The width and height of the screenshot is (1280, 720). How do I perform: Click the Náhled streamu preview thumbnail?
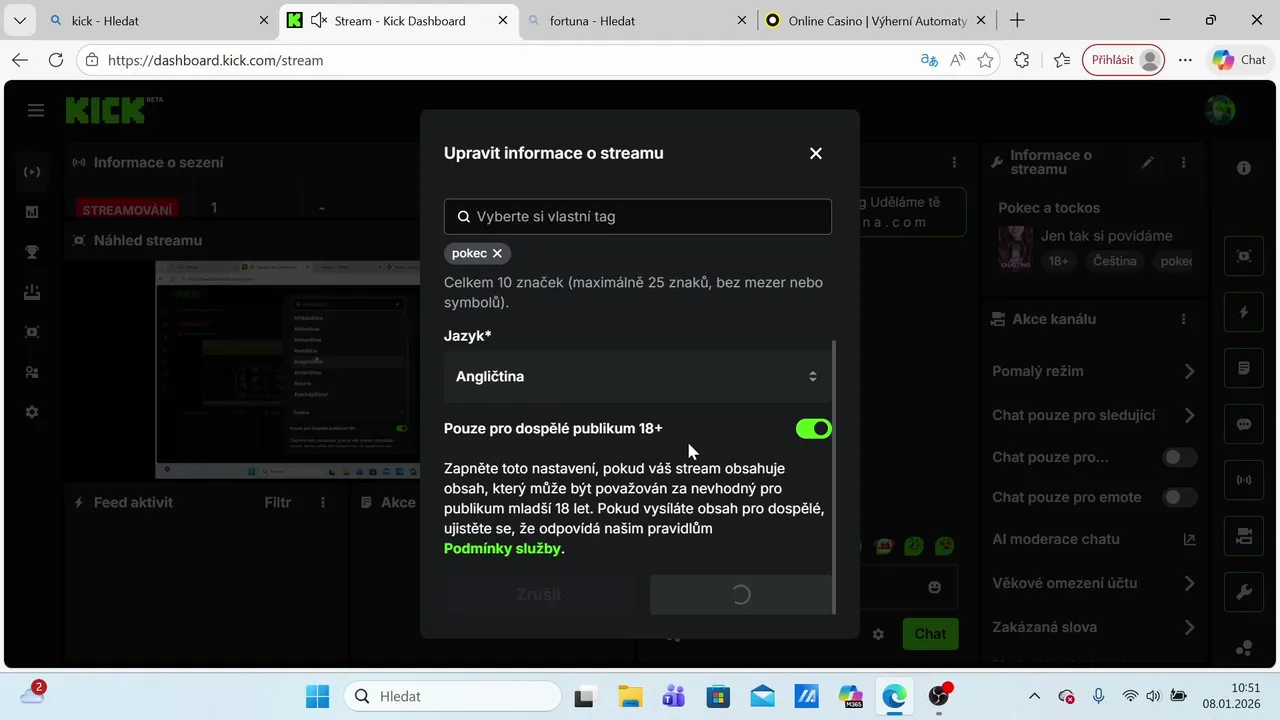288,369
